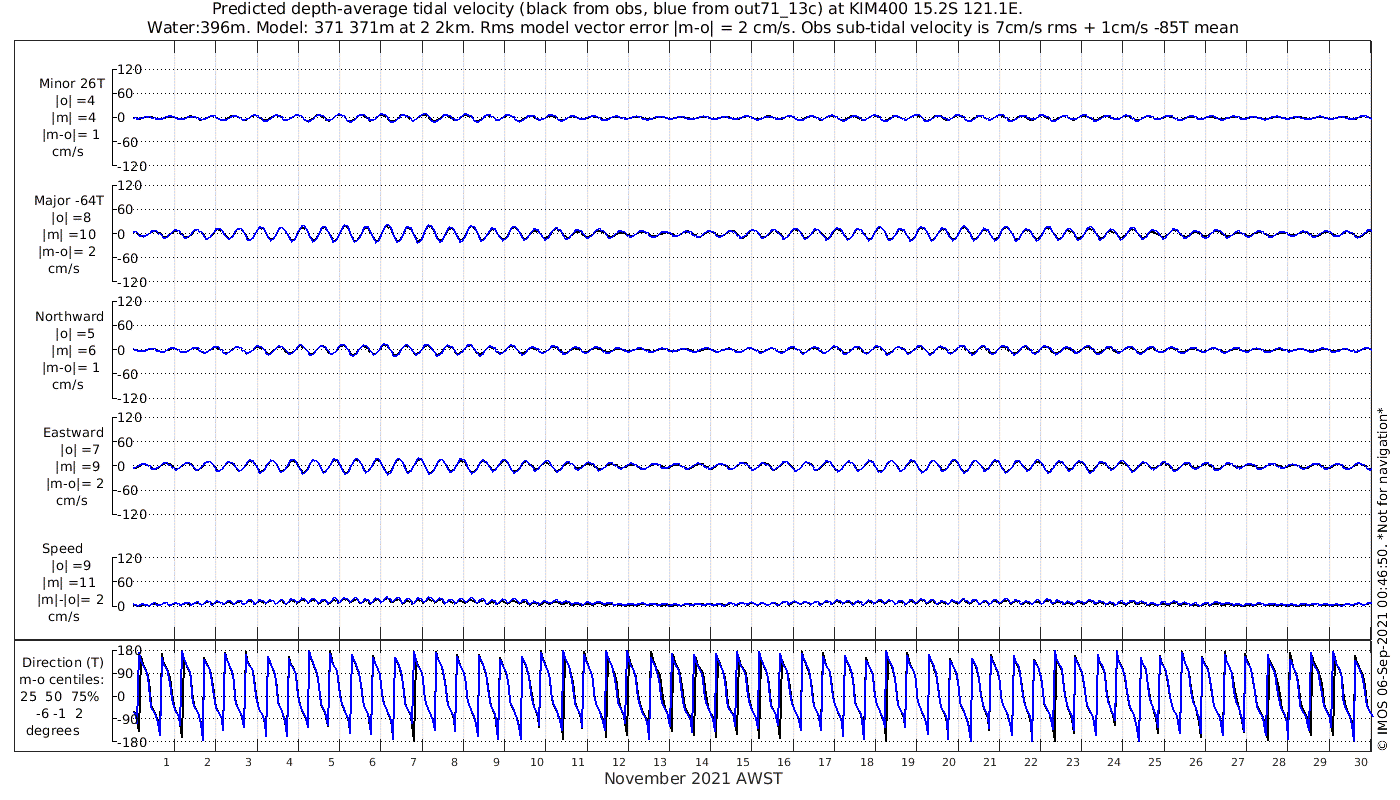Click the title 'Predicted depth-average tidal velocity'
Image resolution: width=1400 pixels, height=800 pixels.
point(617,9)
